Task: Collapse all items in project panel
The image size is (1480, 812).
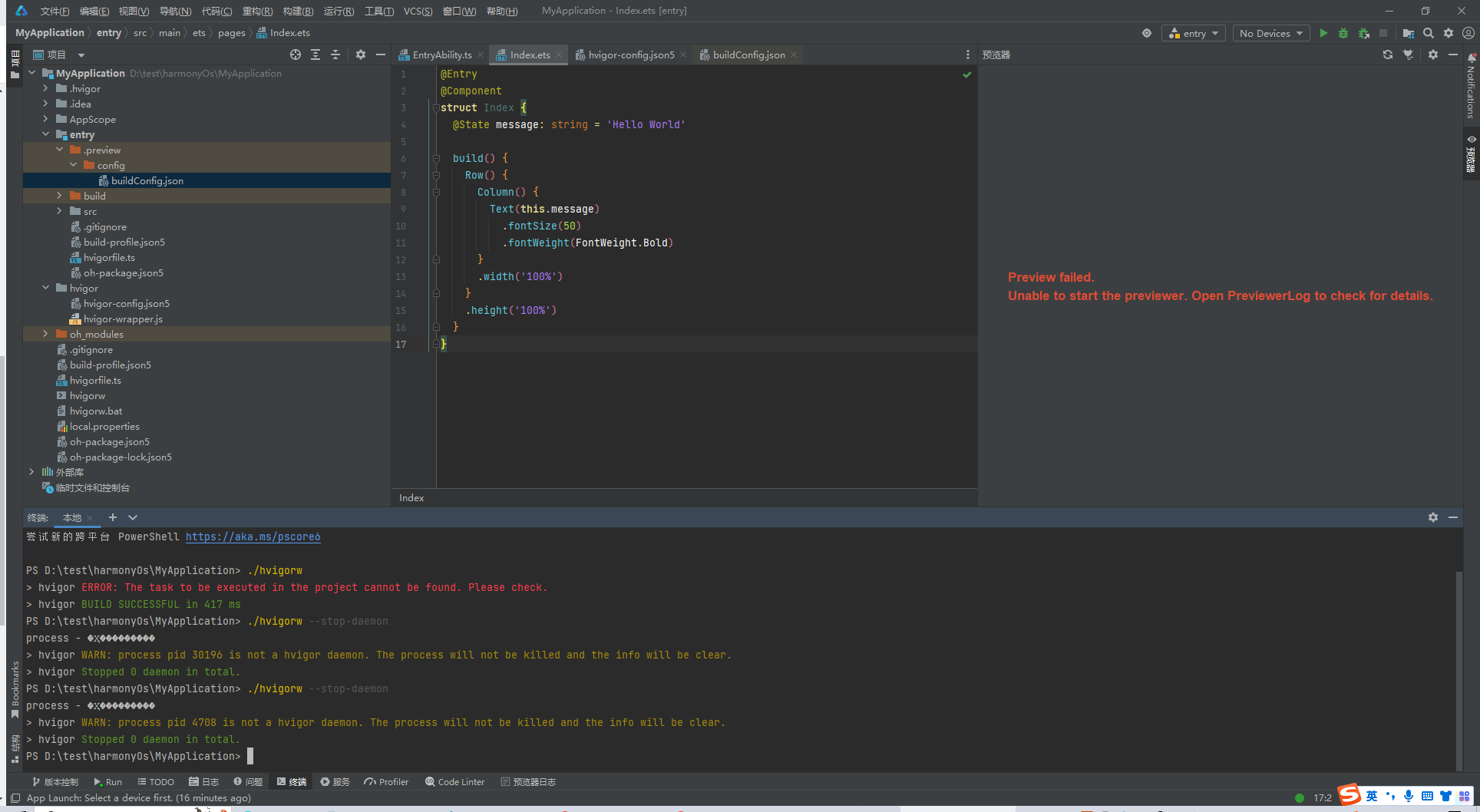Action: 335,54
